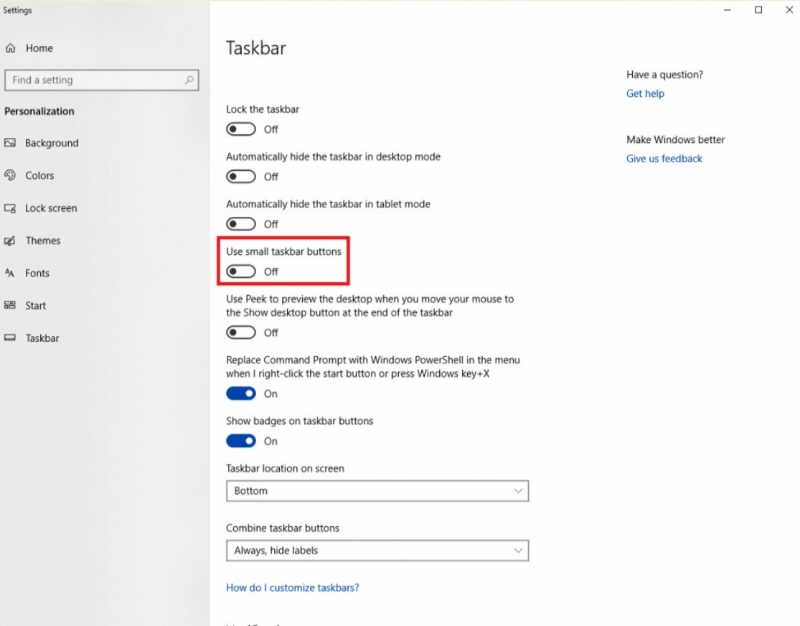Open Themes settings
Screen dimensions: 800x626
click(43, 241)
